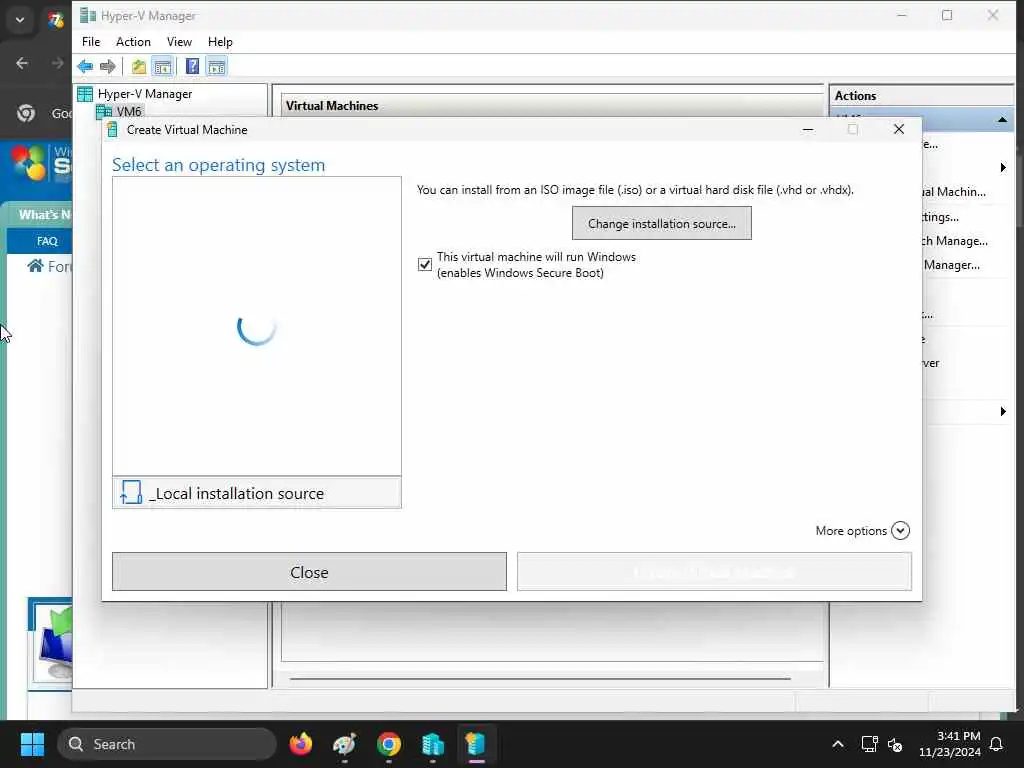Click Change installation source button
1024x768 pixels.
662,223
